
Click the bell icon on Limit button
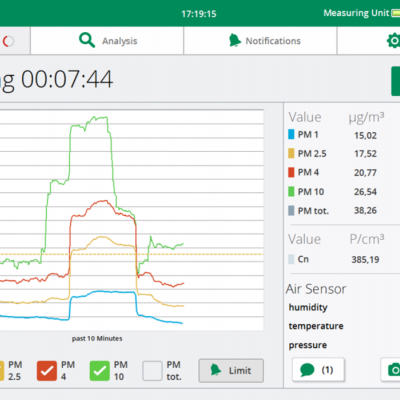(x=215, y=370)
